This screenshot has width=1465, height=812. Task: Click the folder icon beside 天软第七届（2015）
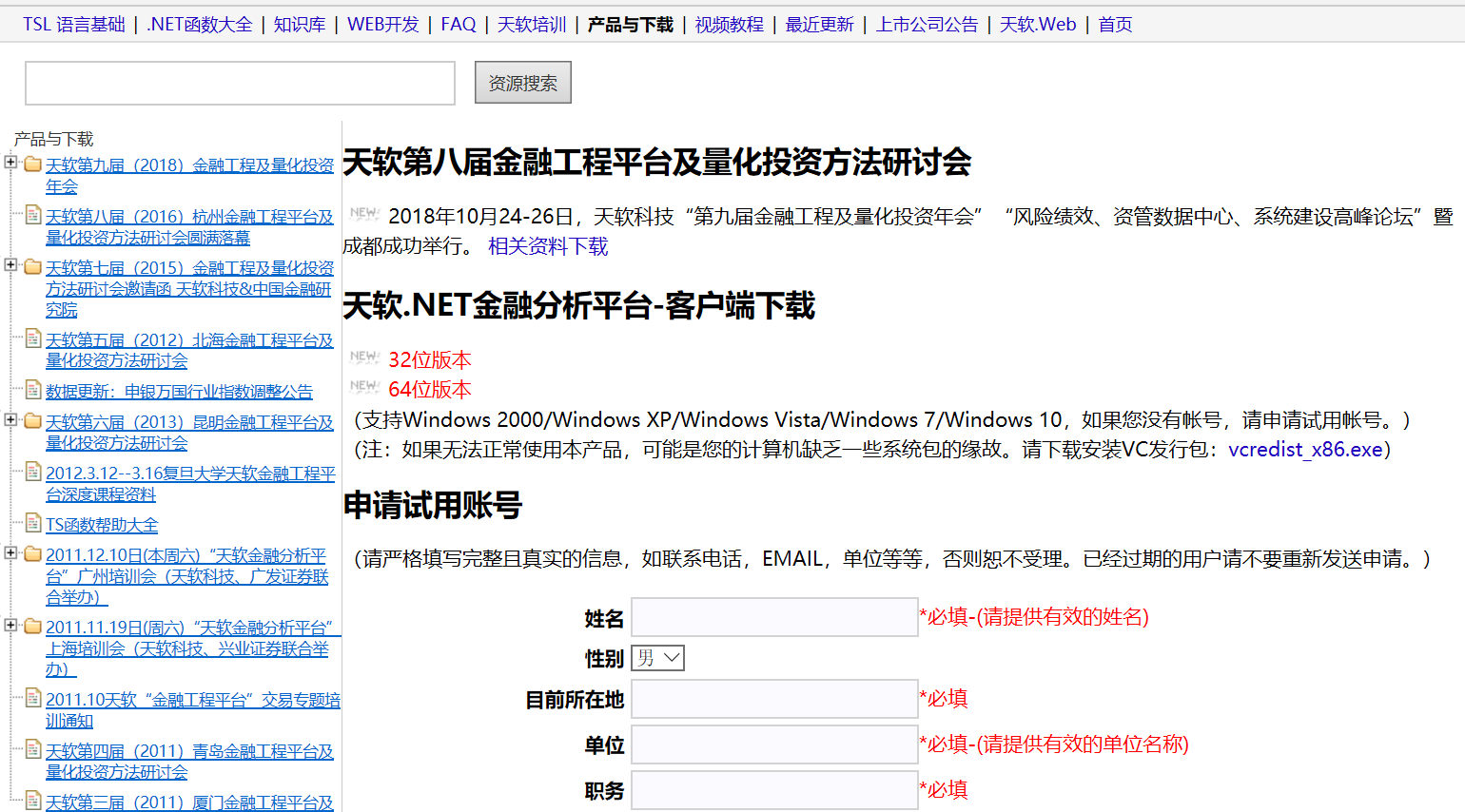33,266
